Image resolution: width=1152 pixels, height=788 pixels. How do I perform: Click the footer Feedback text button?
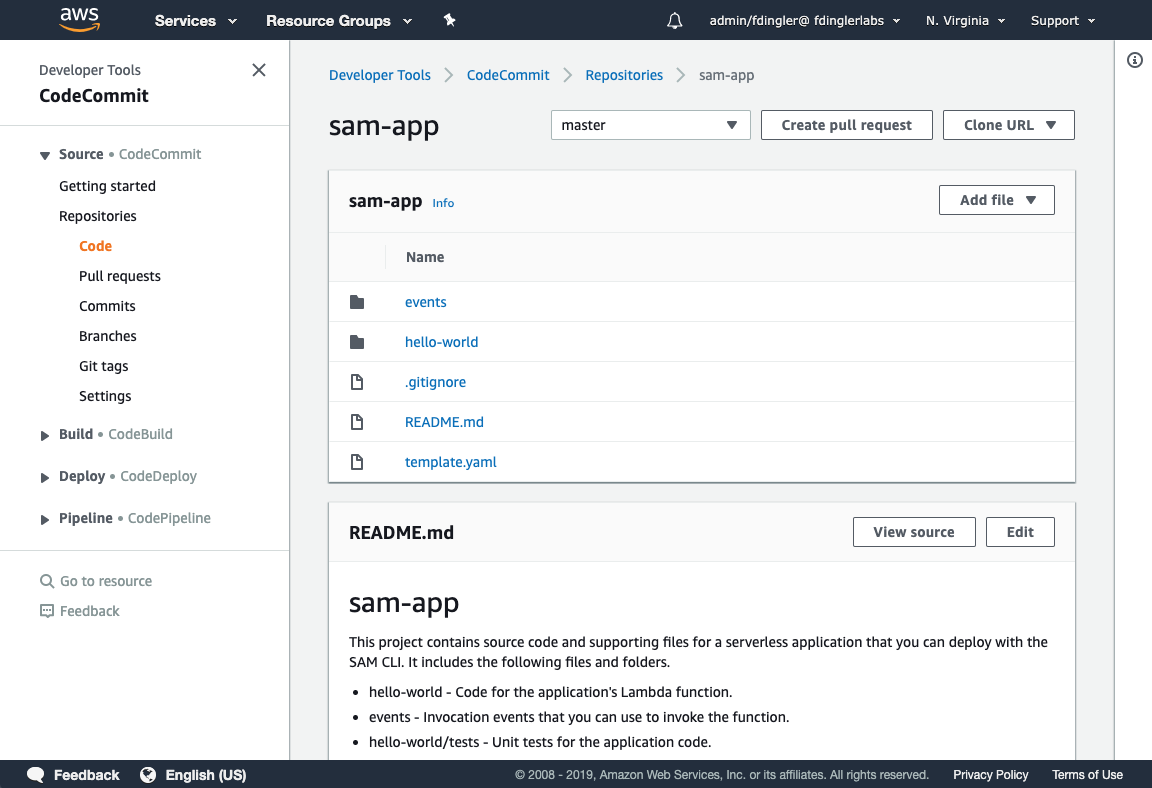coord(87,775)
